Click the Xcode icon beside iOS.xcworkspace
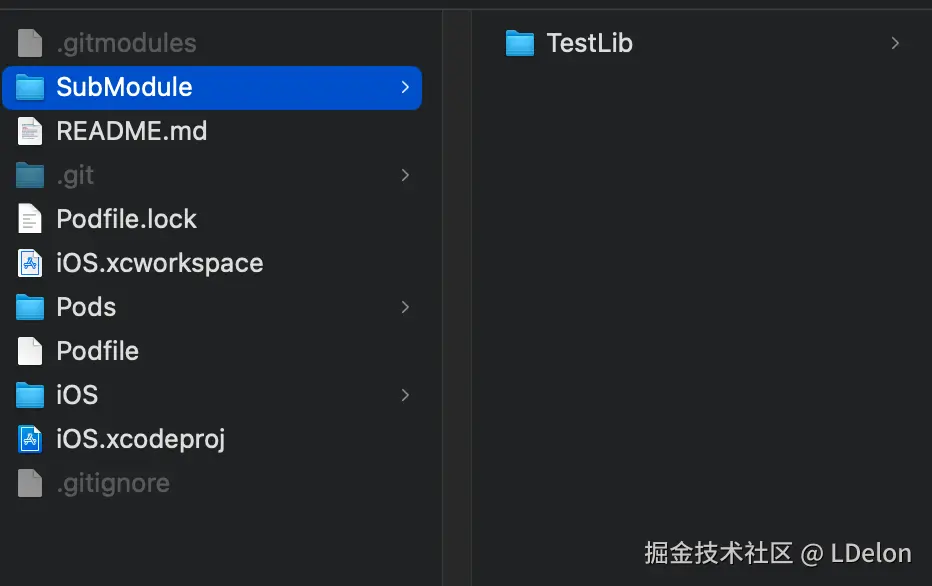This screenshot has width=932, height=586. [29, 263]
